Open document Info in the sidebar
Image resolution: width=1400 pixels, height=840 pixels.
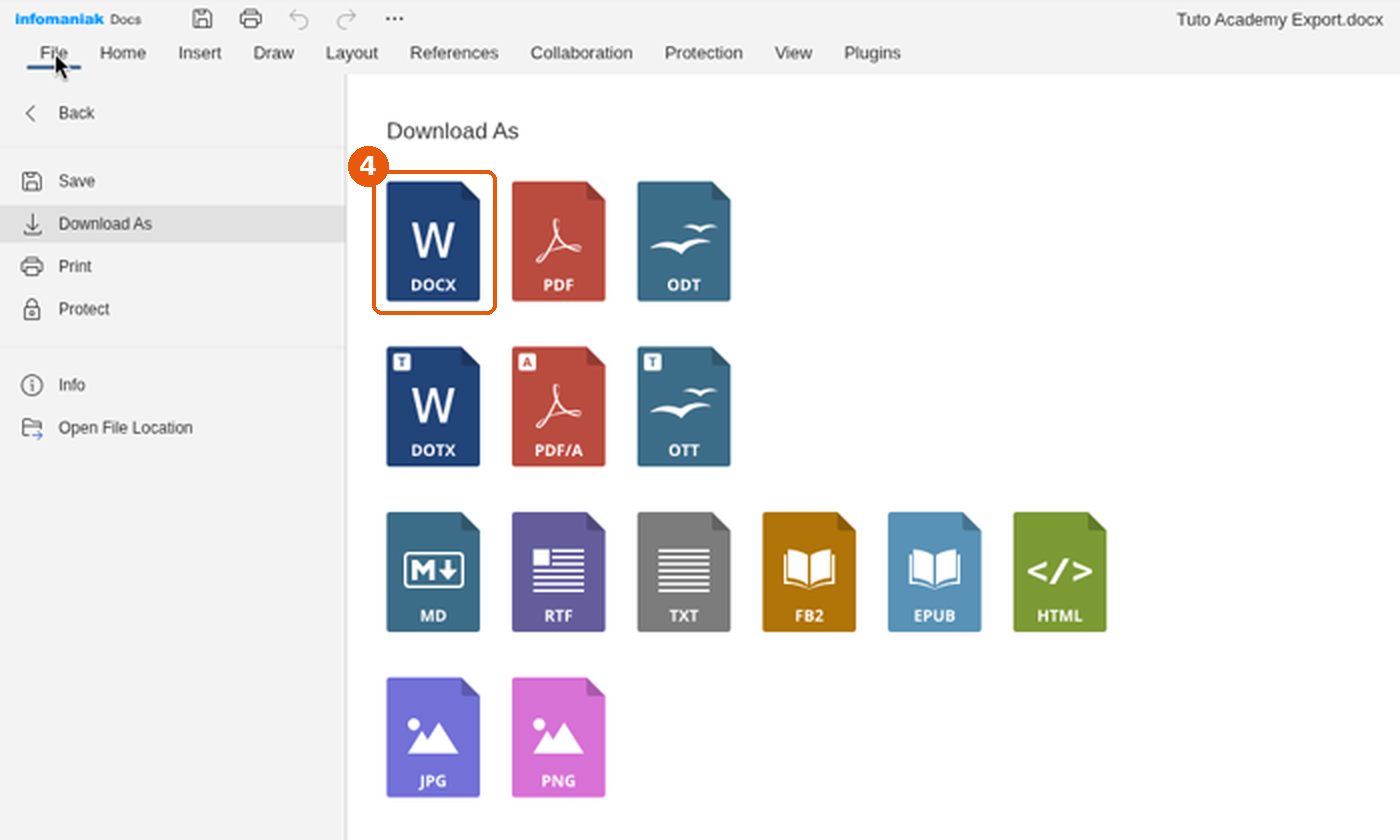pyautogui.click(x=172, y=385)
